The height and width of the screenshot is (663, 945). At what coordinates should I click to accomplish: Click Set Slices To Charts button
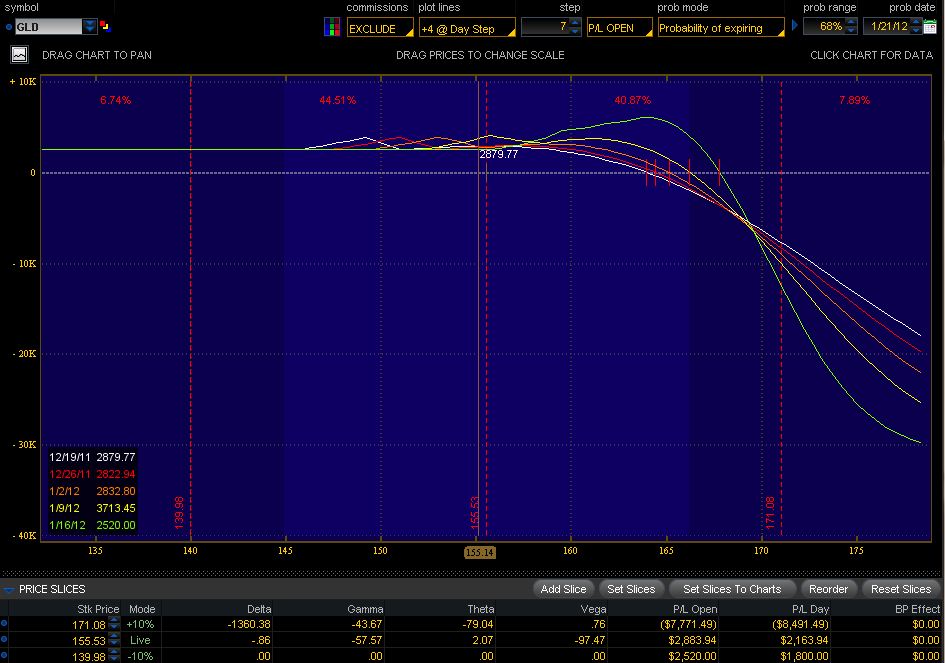click(732, 589)
